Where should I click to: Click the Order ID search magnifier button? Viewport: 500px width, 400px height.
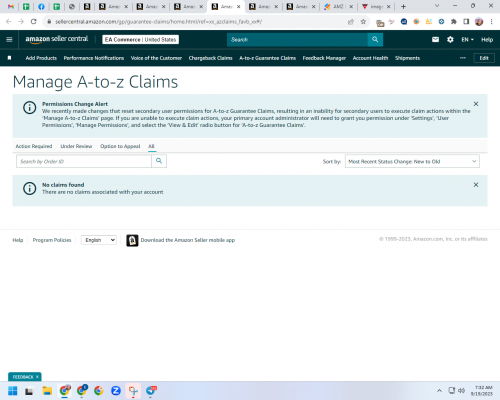(x=159, y=161)
